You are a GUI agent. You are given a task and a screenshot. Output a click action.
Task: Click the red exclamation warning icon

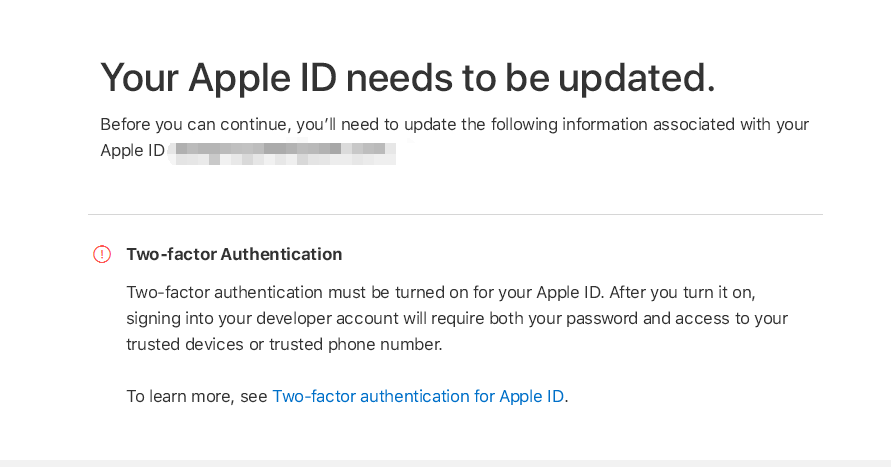pos(102,254)
